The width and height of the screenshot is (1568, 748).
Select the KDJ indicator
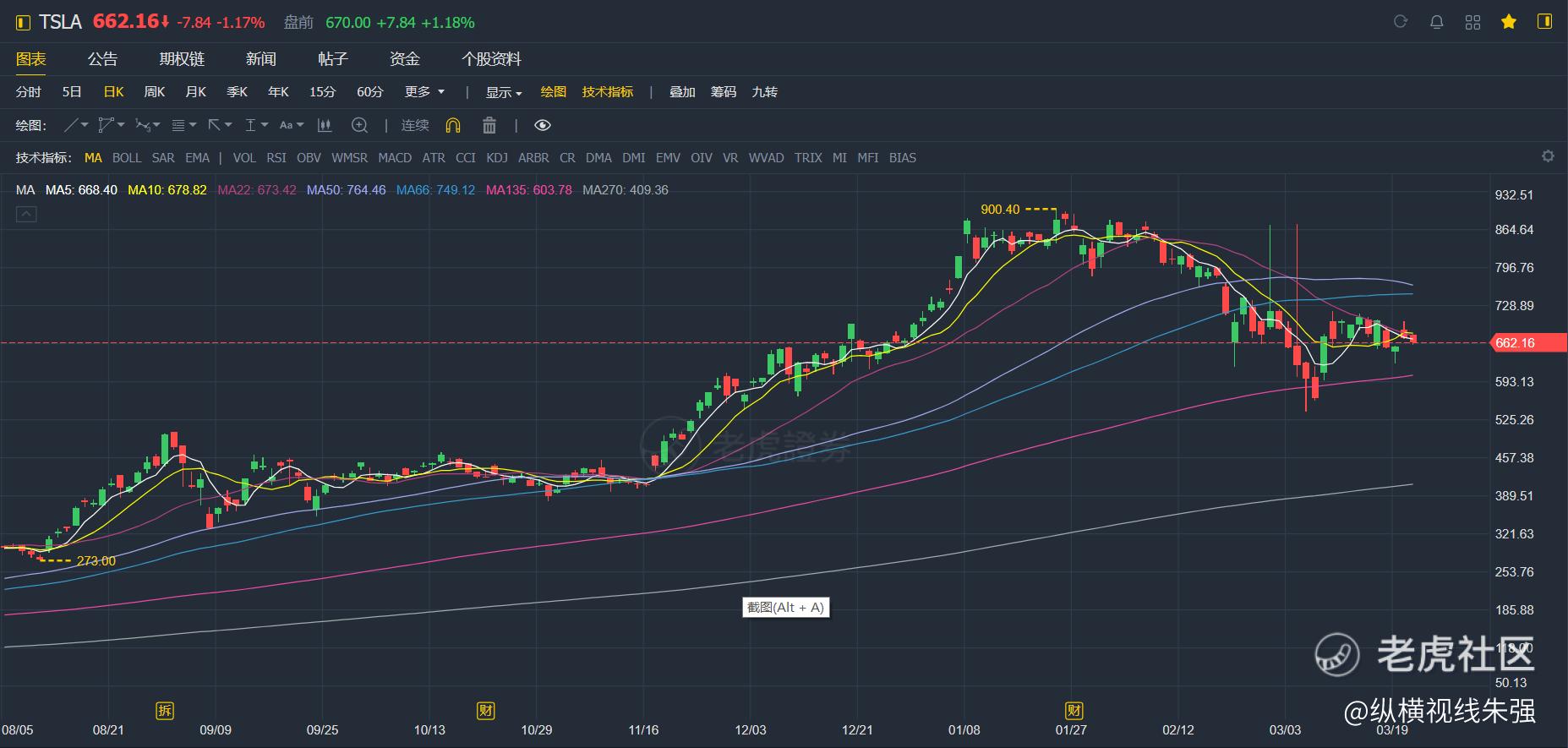click(x=497, y=158)
